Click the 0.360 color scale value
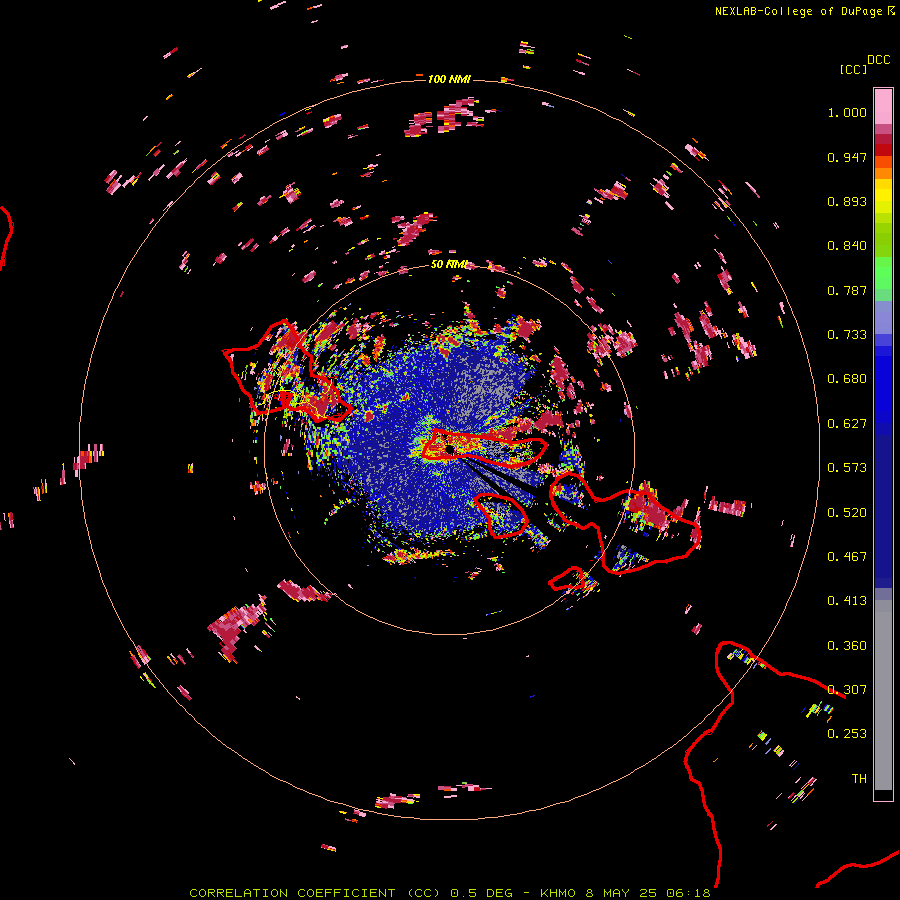The height and width of the screenshot is (900, 900). [847, 646]
